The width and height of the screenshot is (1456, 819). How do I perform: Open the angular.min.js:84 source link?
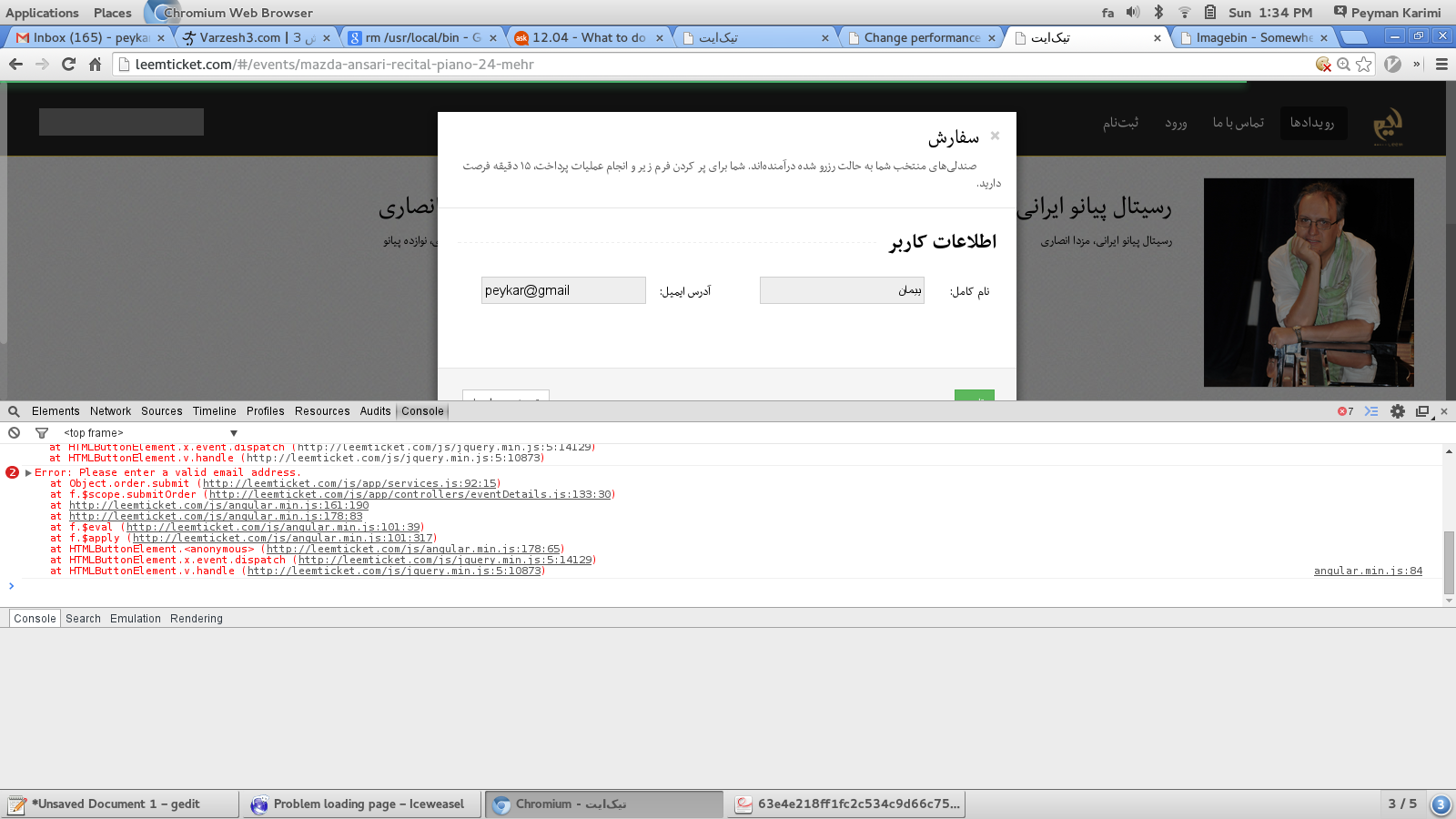click(x=1368, y=571)
